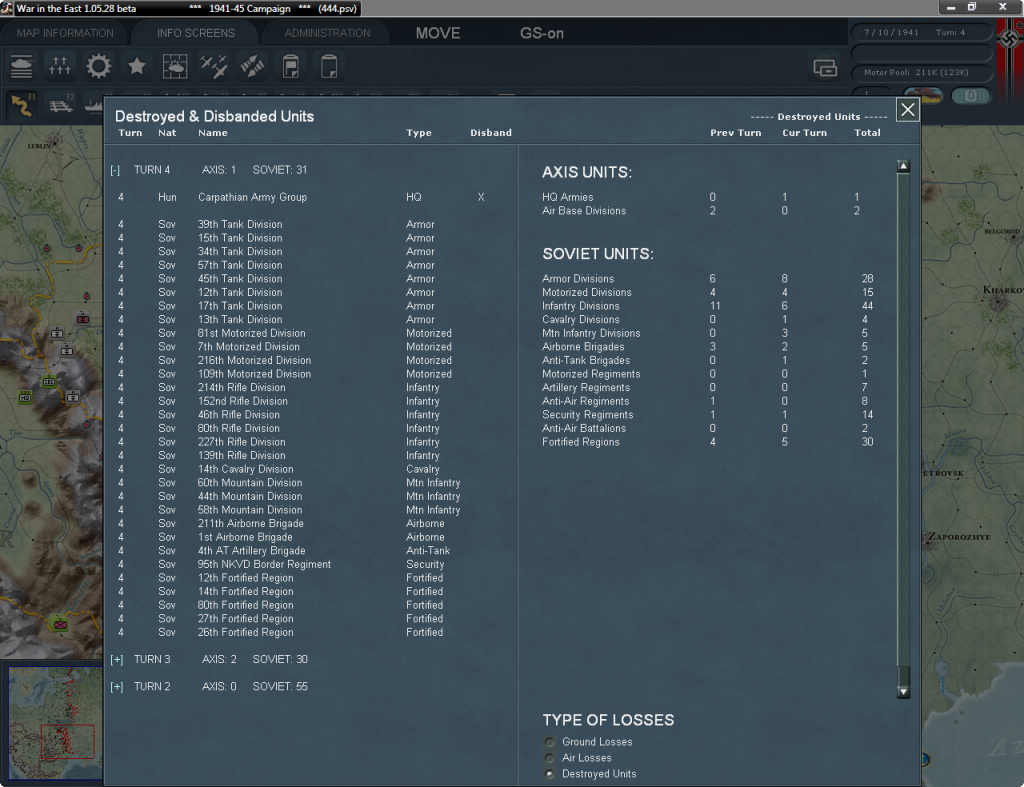Screen dimensions: 1024x787
Task: Click the Kharkov city label on map
Action: tap(1003, 289)
